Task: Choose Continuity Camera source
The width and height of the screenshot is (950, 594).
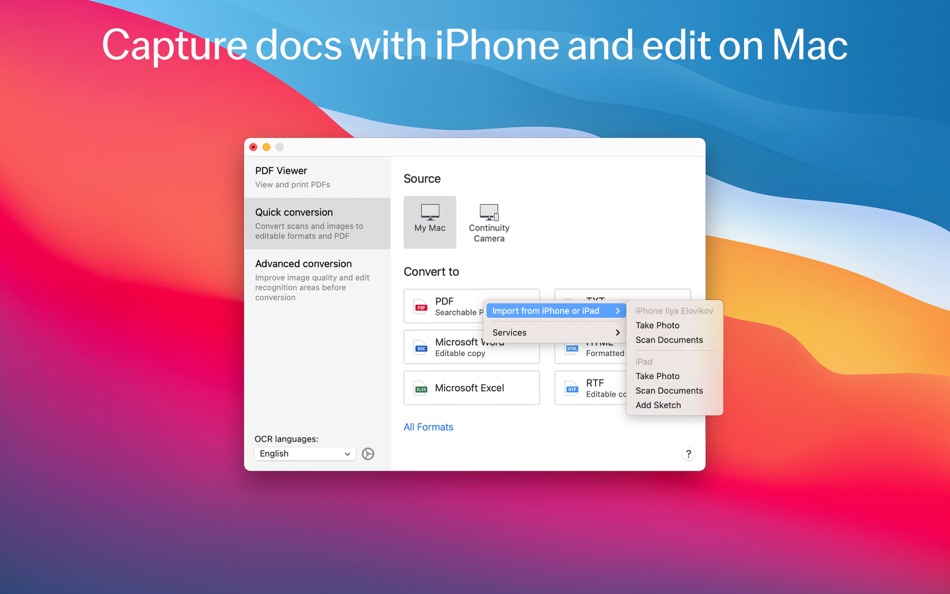Action: pos(489,222)
